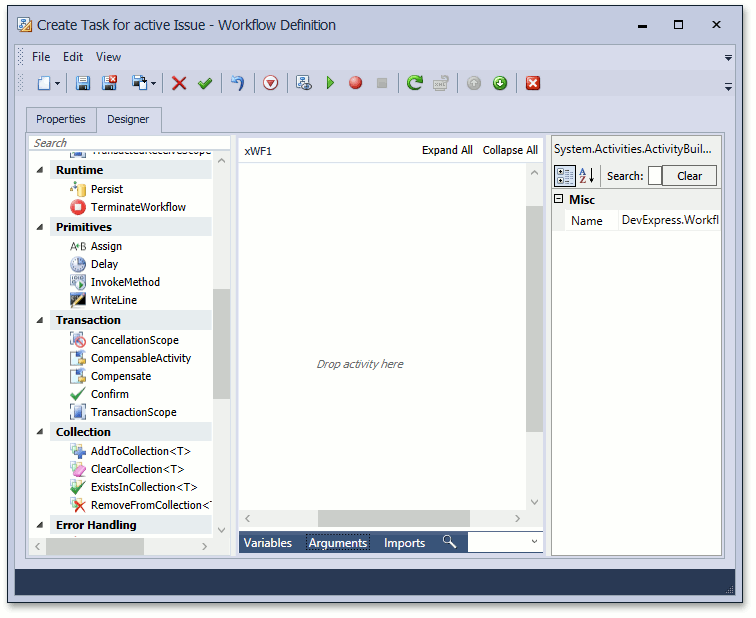Click the red circle Deactivate icon
The height and width of the screenshot is (618, 756).
point(355,83)
